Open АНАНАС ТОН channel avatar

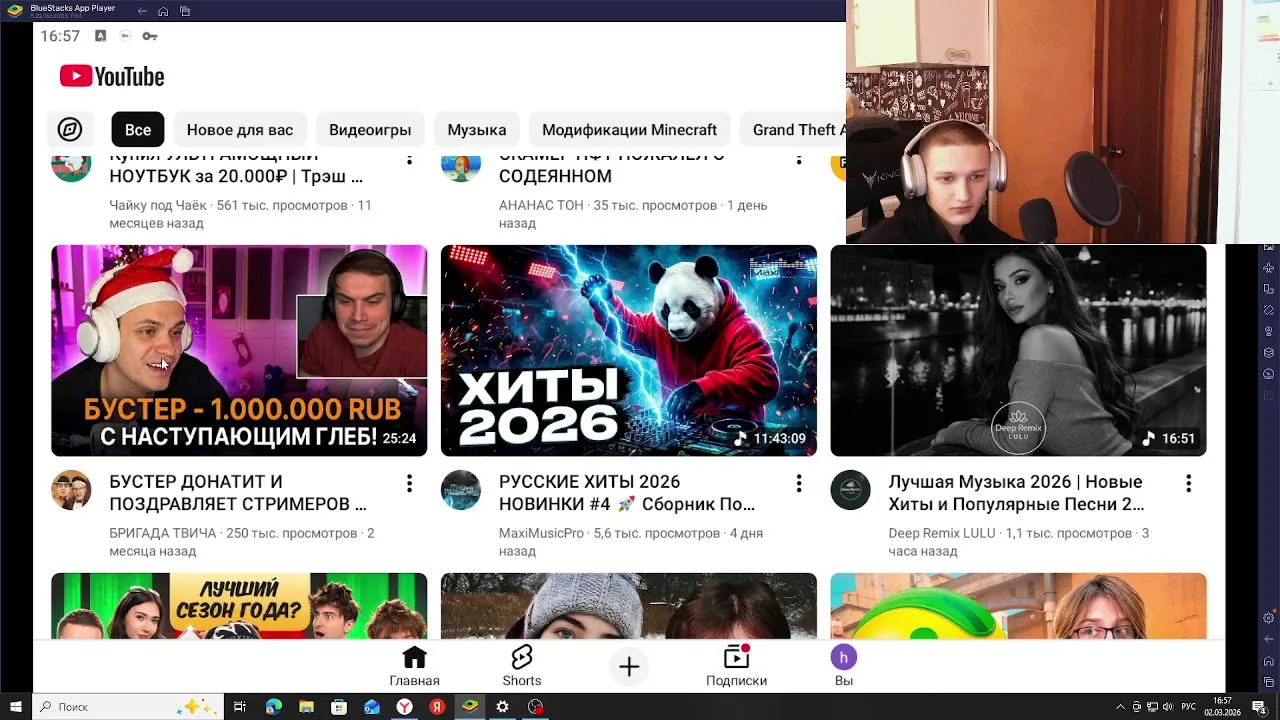click(x=460, y=168)
